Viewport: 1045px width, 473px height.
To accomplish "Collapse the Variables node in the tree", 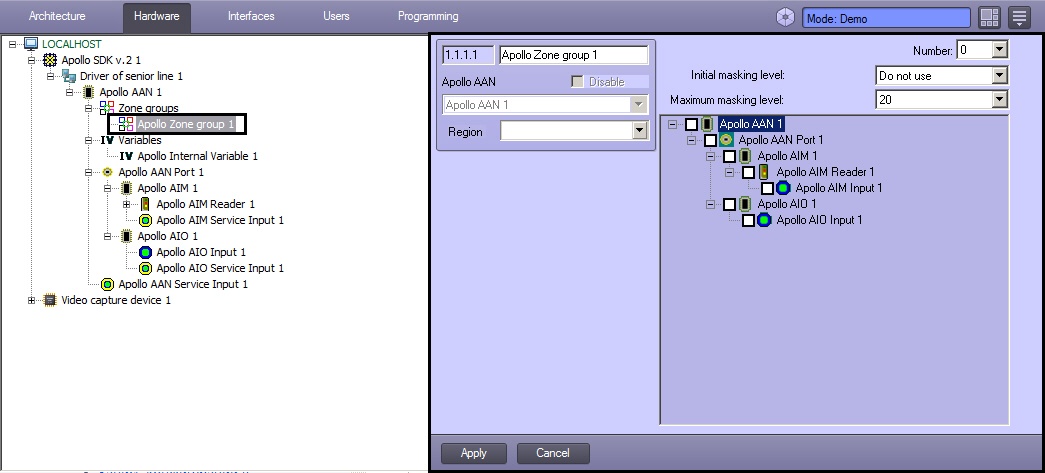I will (x=89, y=140).
